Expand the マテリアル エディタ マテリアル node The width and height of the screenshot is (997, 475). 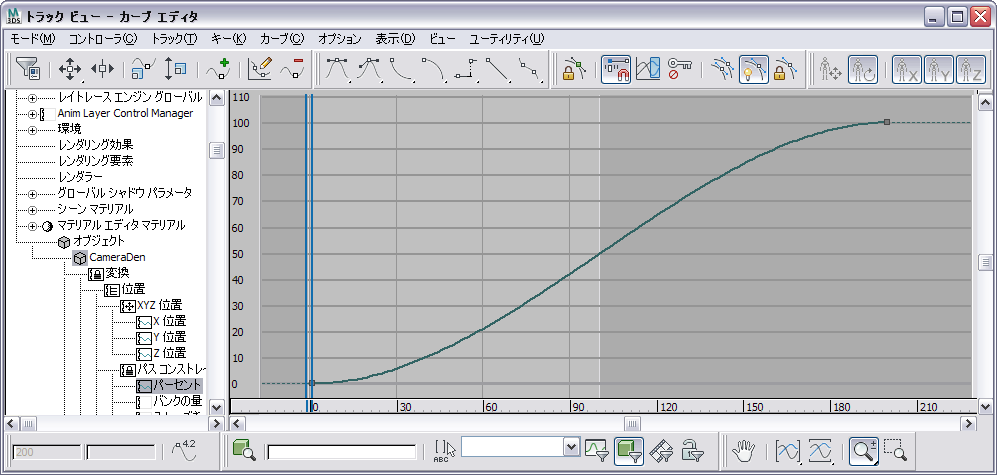tap(32, 226)
